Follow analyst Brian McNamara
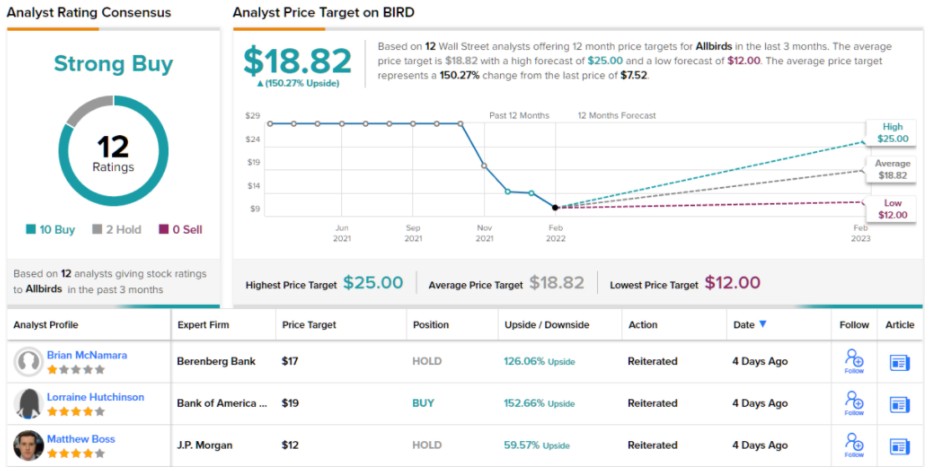The width and height of the screenshot is (936, 471). pos(853,361)
